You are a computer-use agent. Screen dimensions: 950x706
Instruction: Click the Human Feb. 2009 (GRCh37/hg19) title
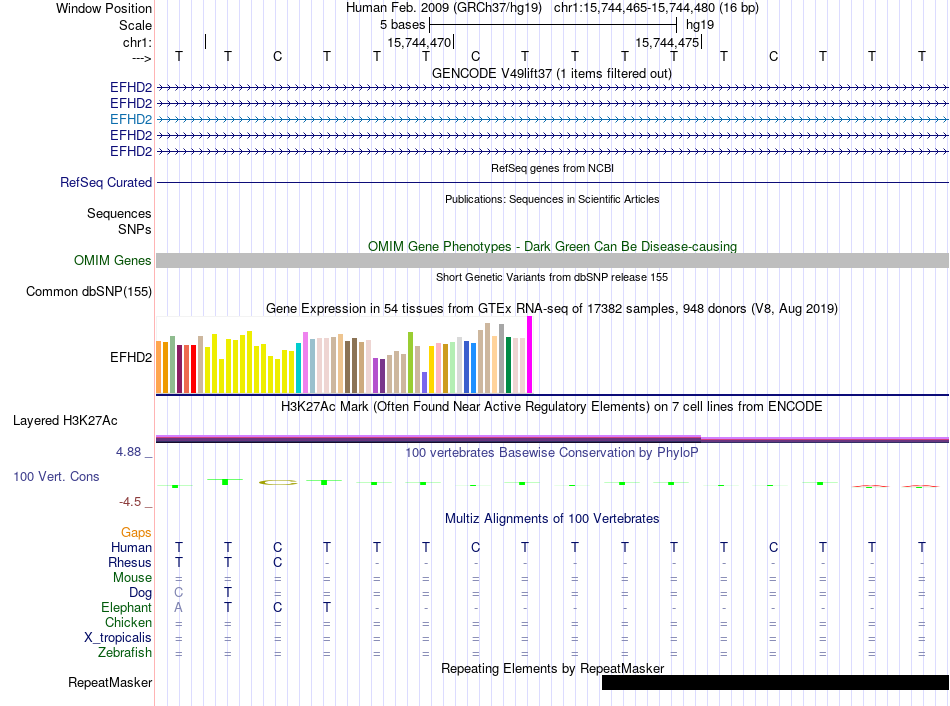tap(443, 8)
